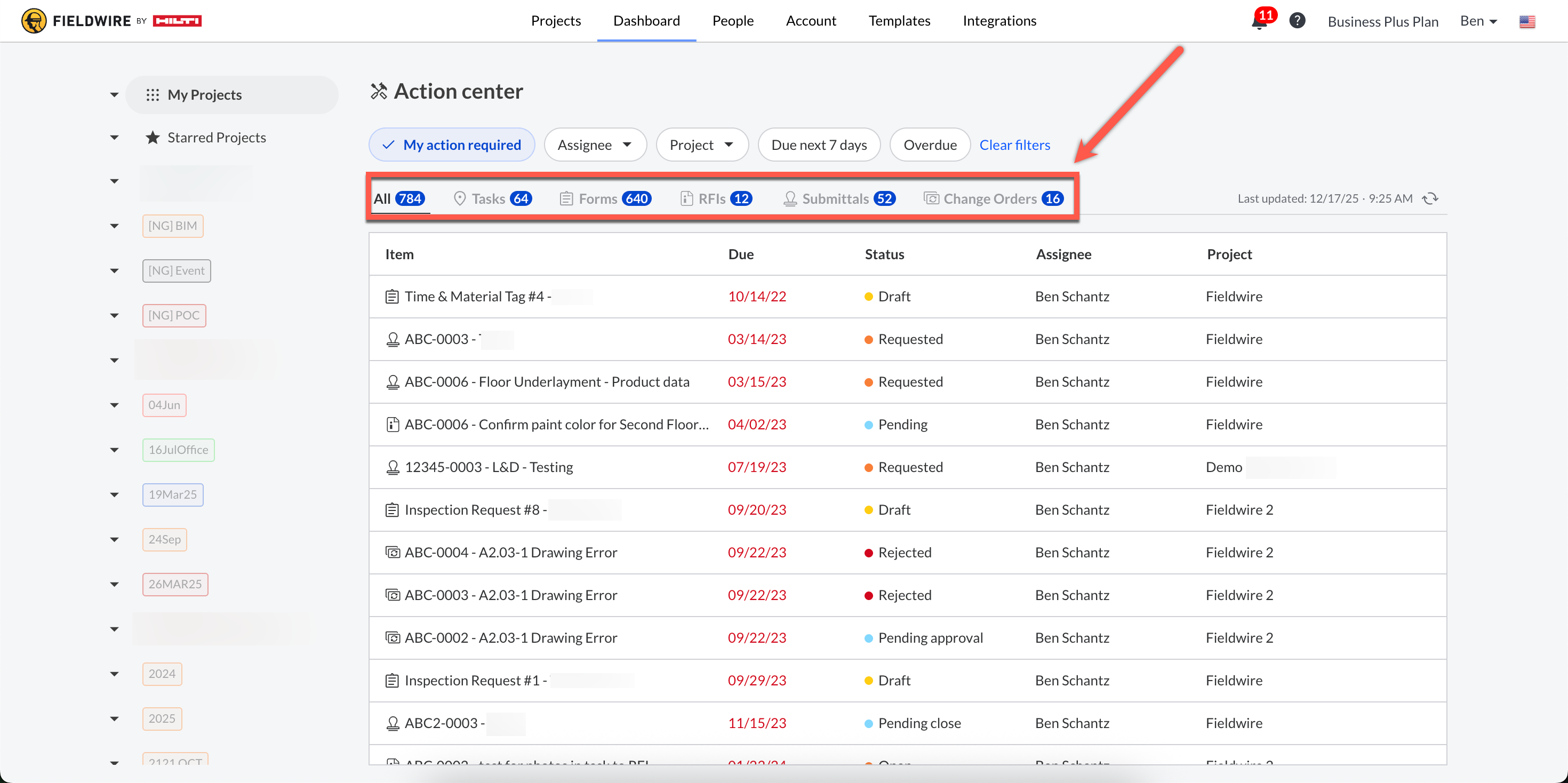
Task: Open the People menu item
Action: tap(732, 21)
